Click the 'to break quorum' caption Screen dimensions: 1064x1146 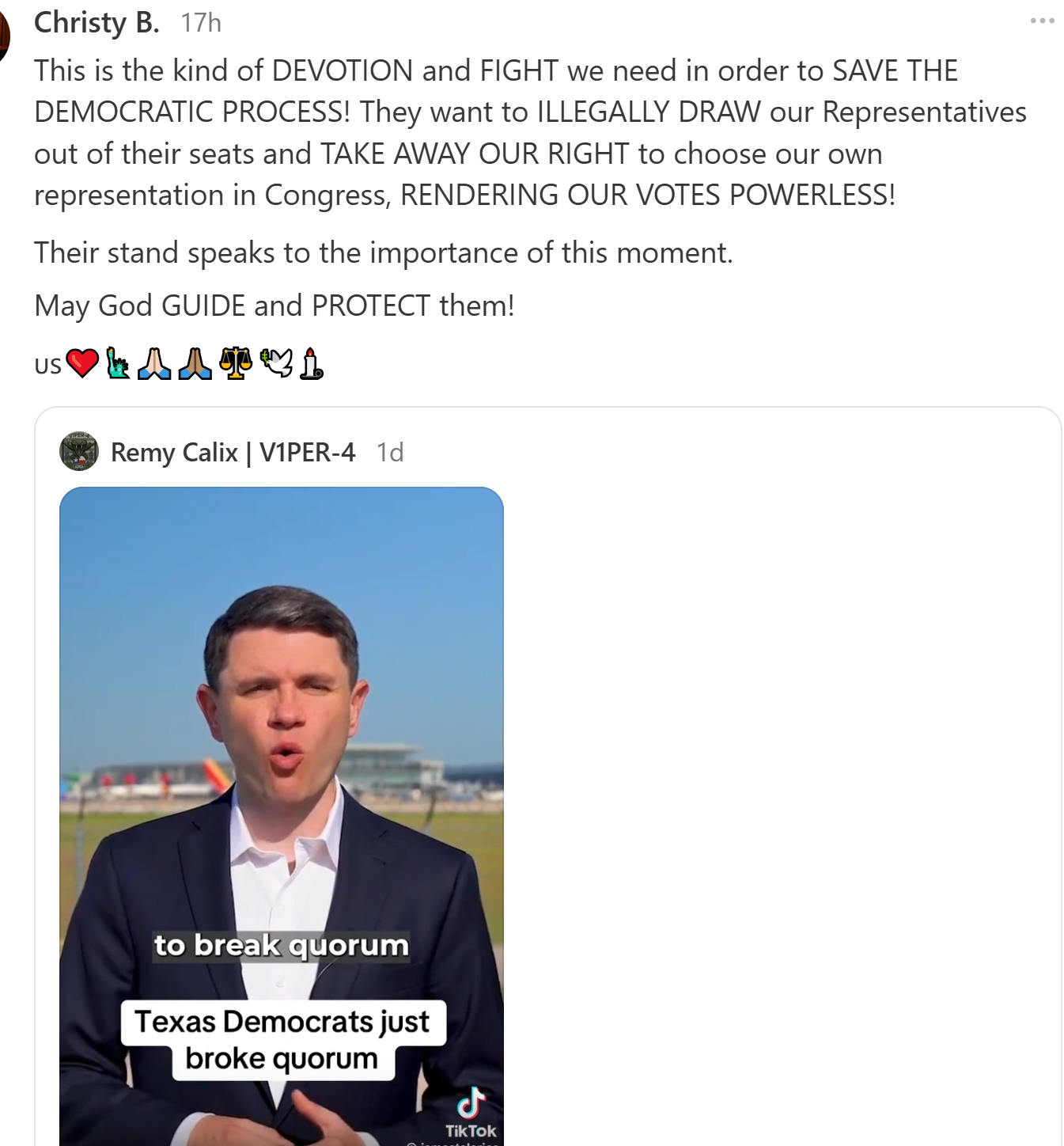coord(282,945)
